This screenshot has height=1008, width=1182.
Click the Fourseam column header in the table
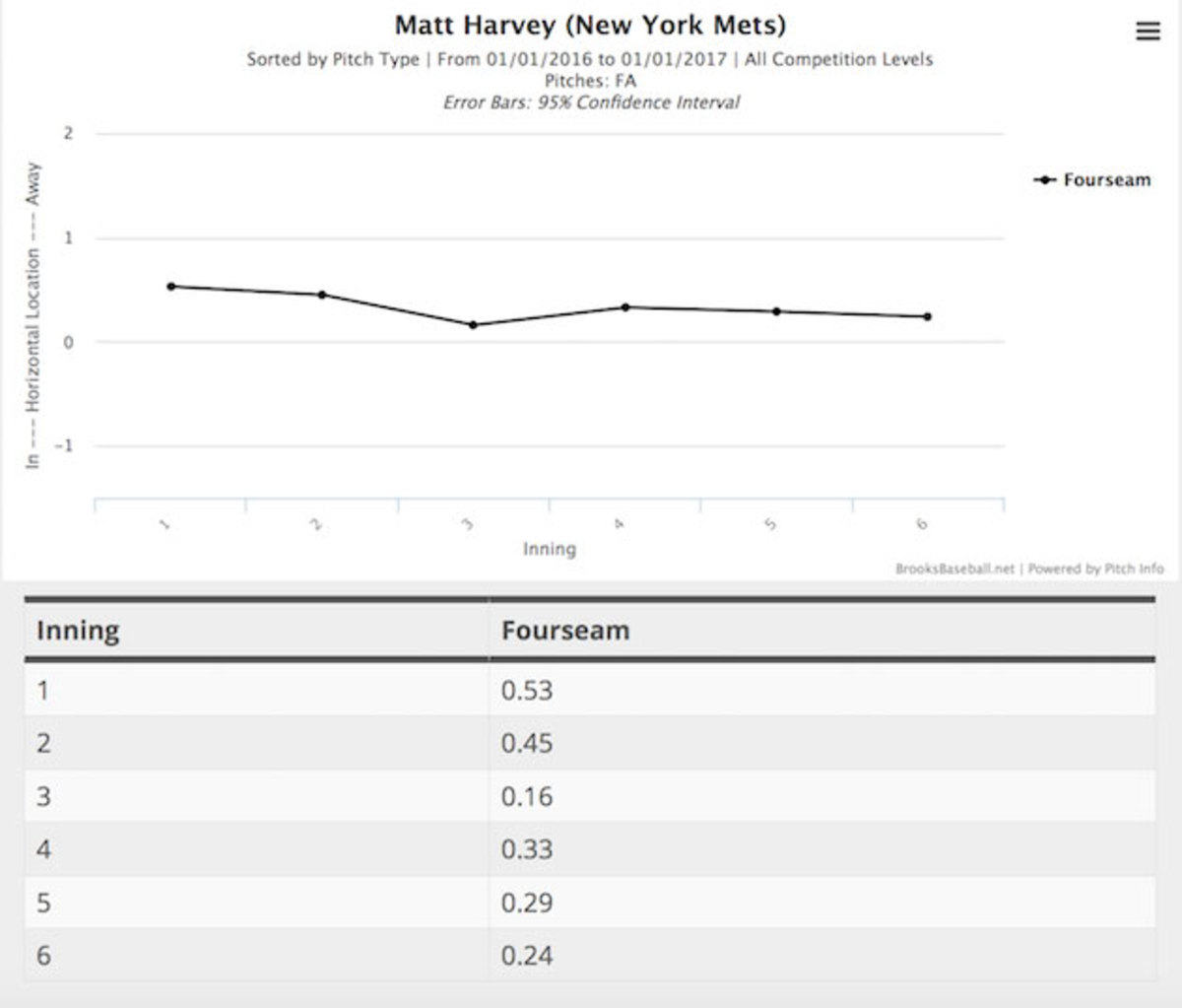(x=565, y=631)
